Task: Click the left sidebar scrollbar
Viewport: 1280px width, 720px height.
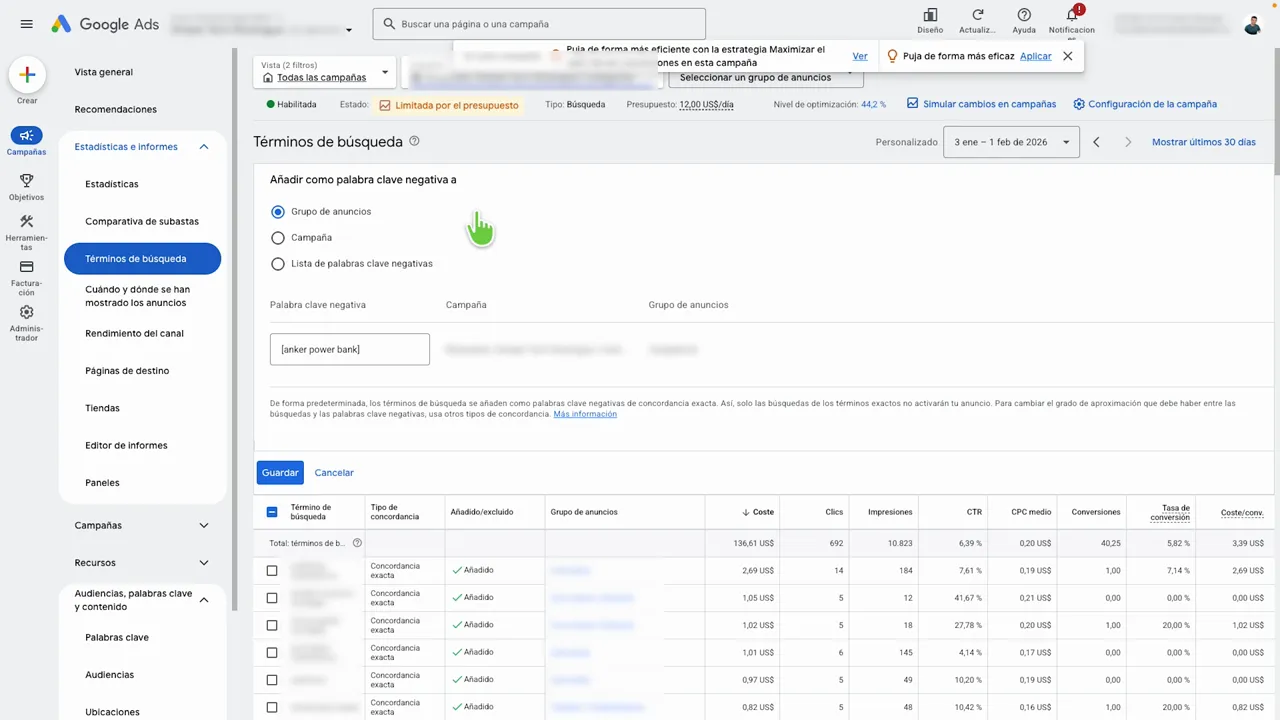Action: tap(235, 330)
